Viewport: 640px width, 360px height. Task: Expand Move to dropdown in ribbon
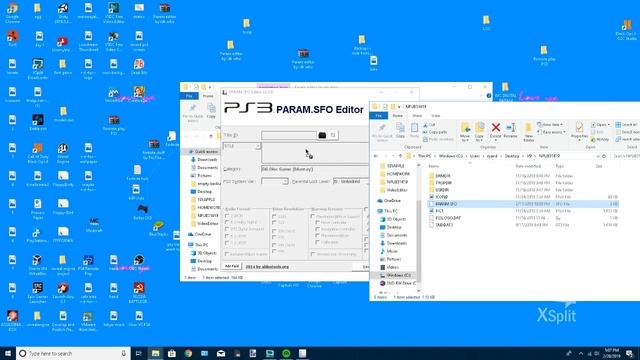tap(465, 139)
